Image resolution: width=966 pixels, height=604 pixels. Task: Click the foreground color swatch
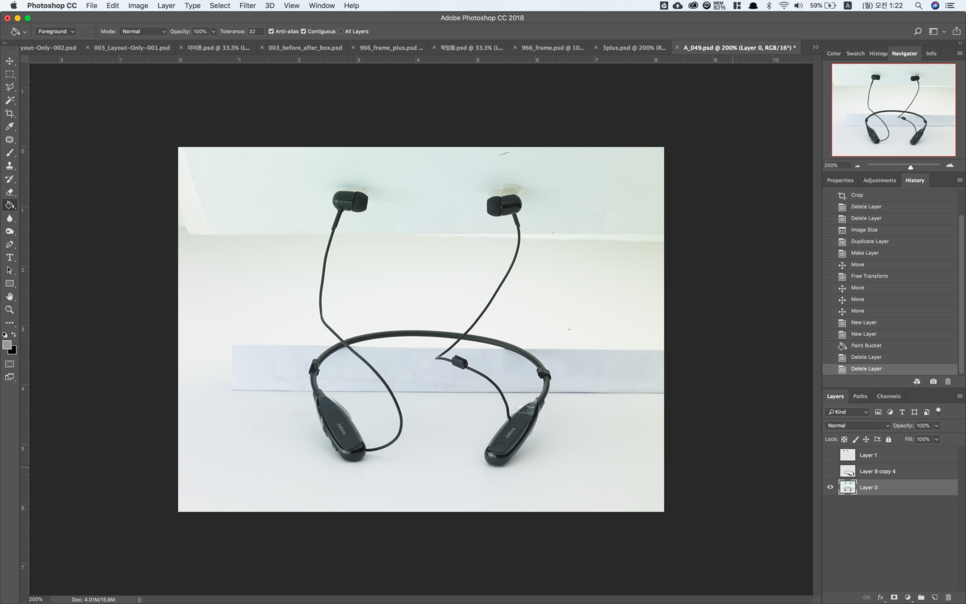tap(7, 345)
